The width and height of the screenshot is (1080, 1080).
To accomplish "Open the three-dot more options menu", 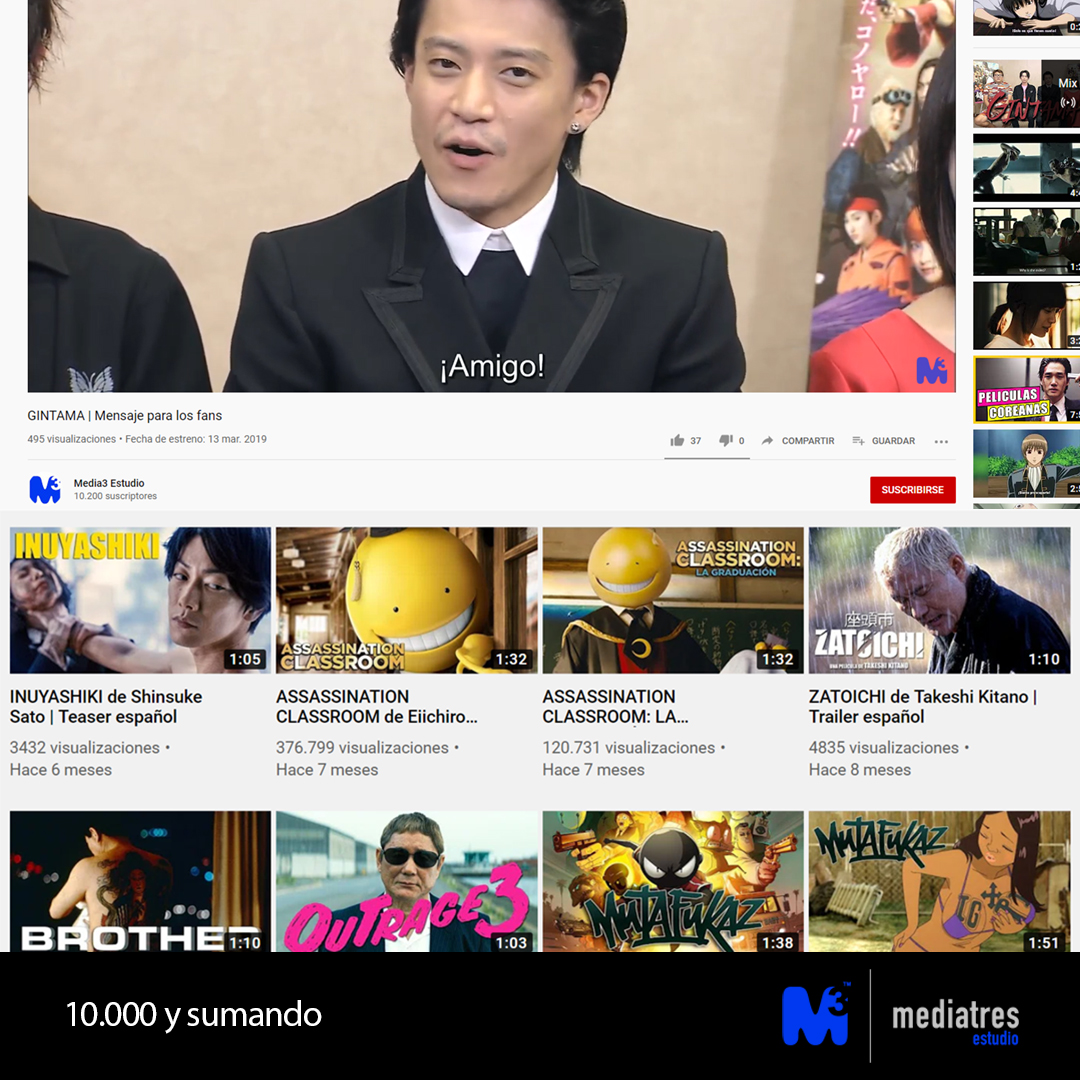I will tap(941, 442).
